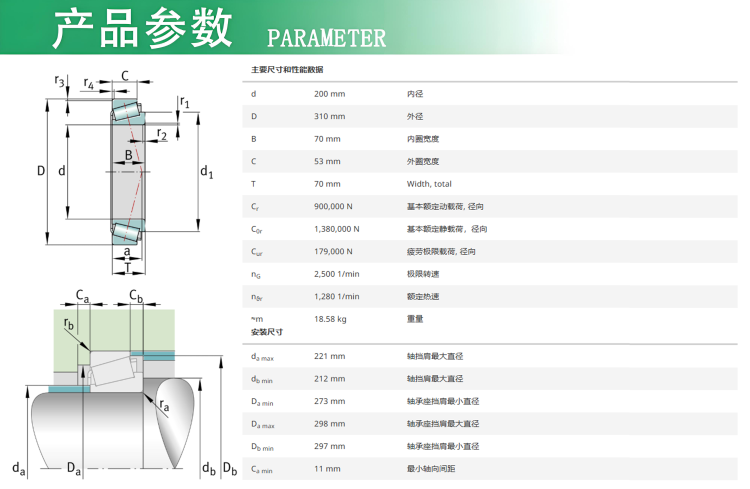Click the 900,000 N dynamic load value

click(336, 206)
